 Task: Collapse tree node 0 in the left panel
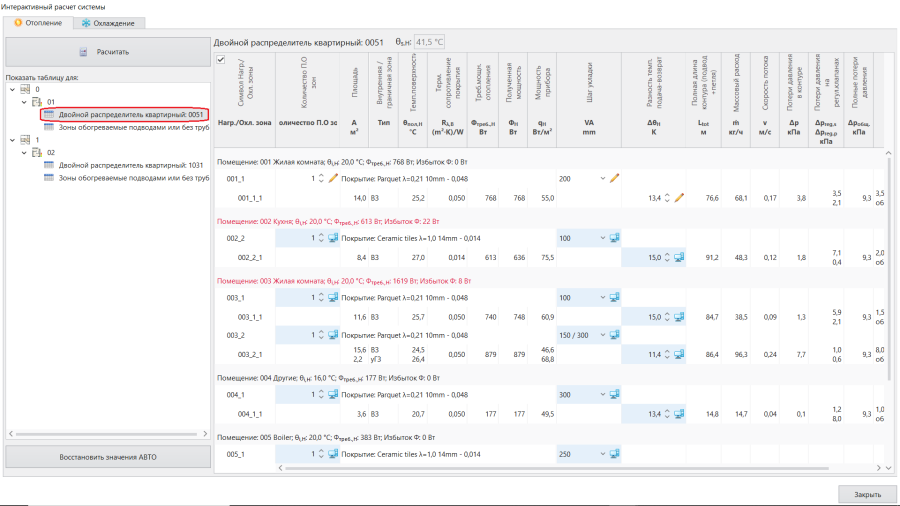click(x=13, y=89)
